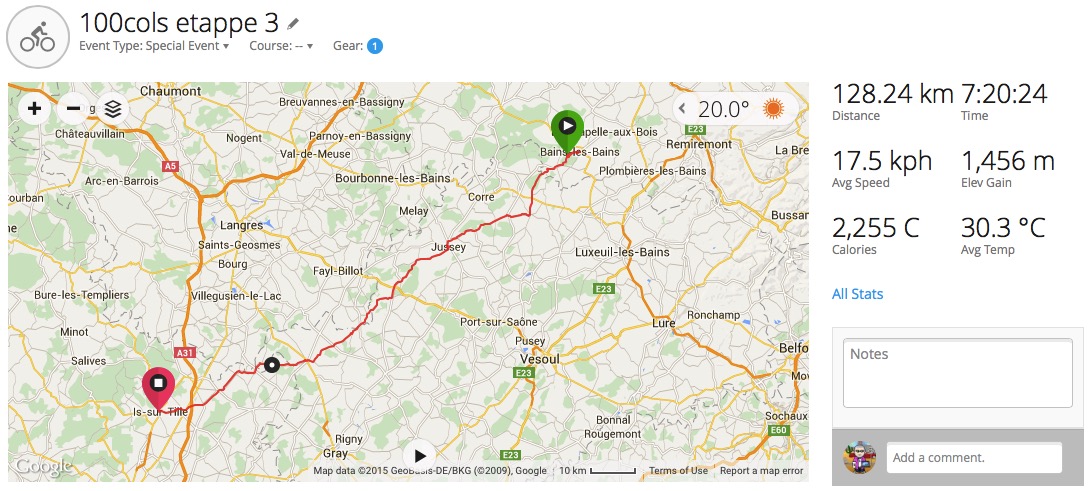Edit the activity title with the pencil icon

(x=293, y=24)
